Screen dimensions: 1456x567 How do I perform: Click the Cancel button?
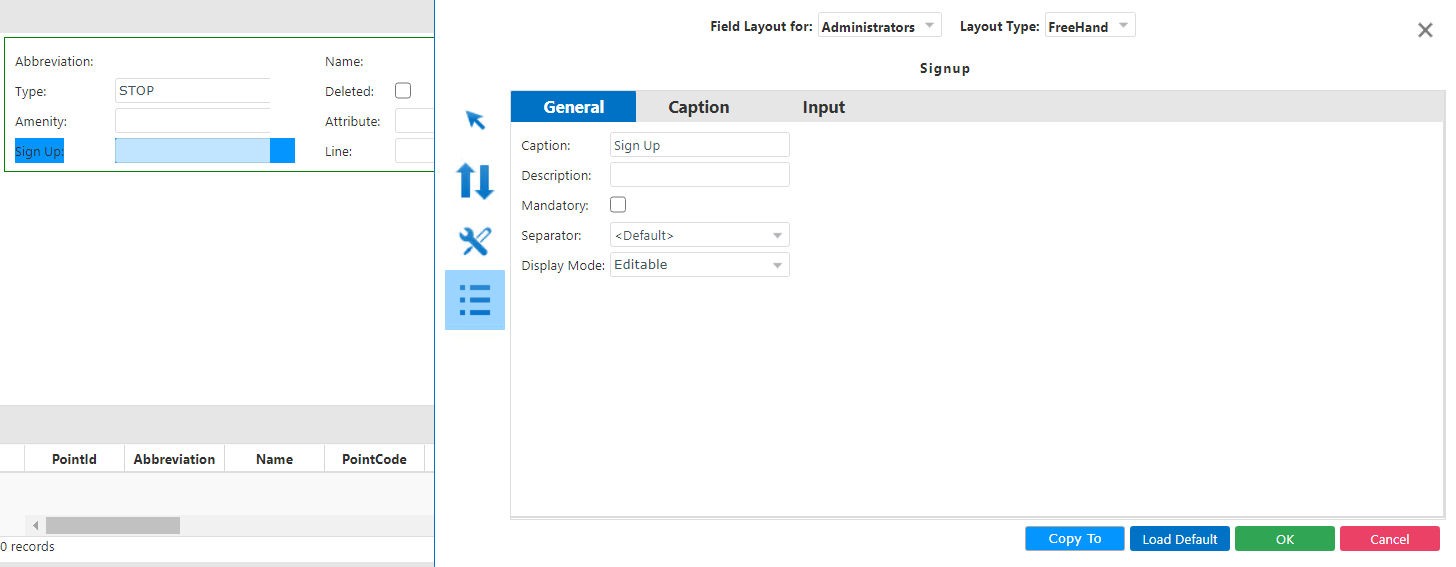(x=1390, y=539)
